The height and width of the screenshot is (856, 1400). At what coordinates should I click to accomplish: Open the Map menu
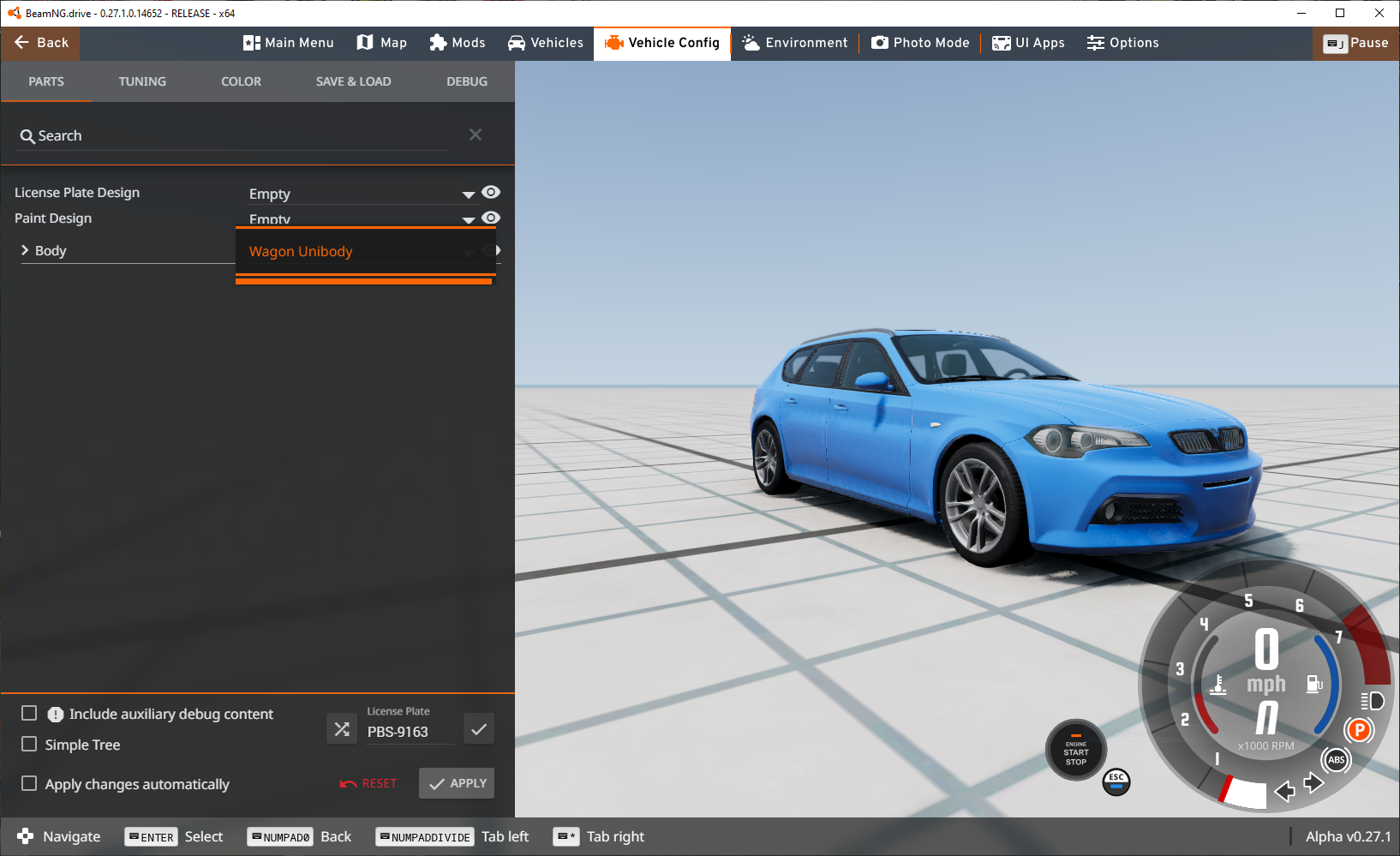pyautogui.click(x=382, y=43)
